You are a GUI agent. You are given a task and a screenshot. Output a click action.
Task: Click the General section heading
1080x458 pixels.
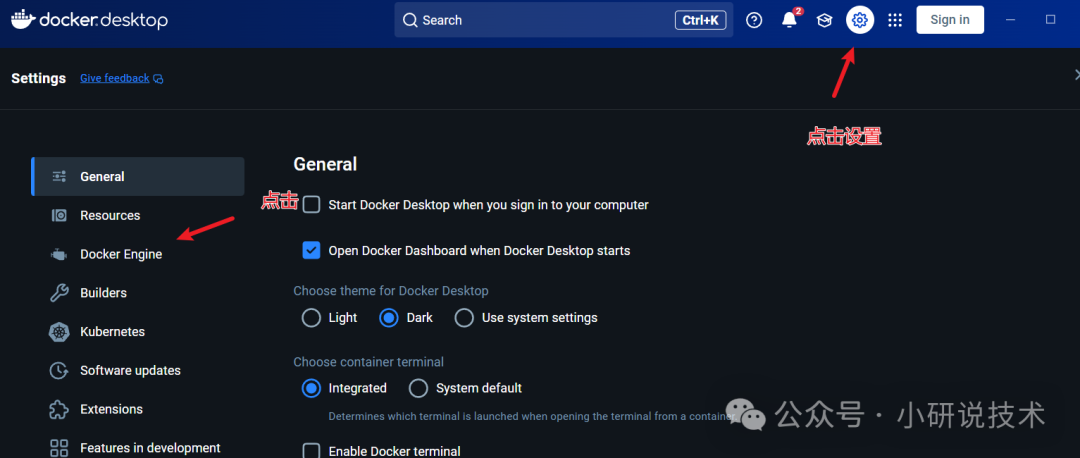pos(325,165)
